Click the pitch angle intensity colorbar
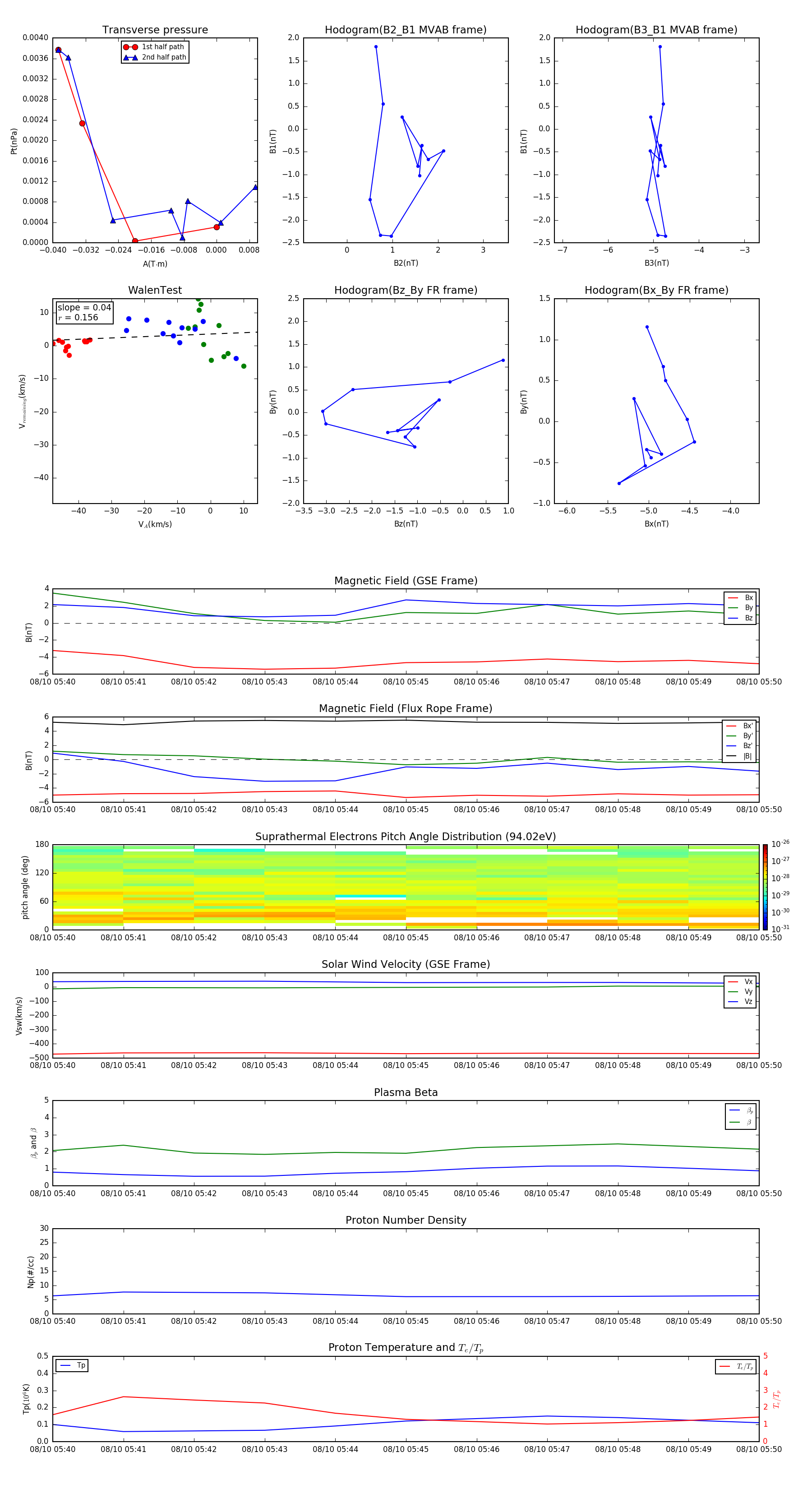 click(765, 887)
